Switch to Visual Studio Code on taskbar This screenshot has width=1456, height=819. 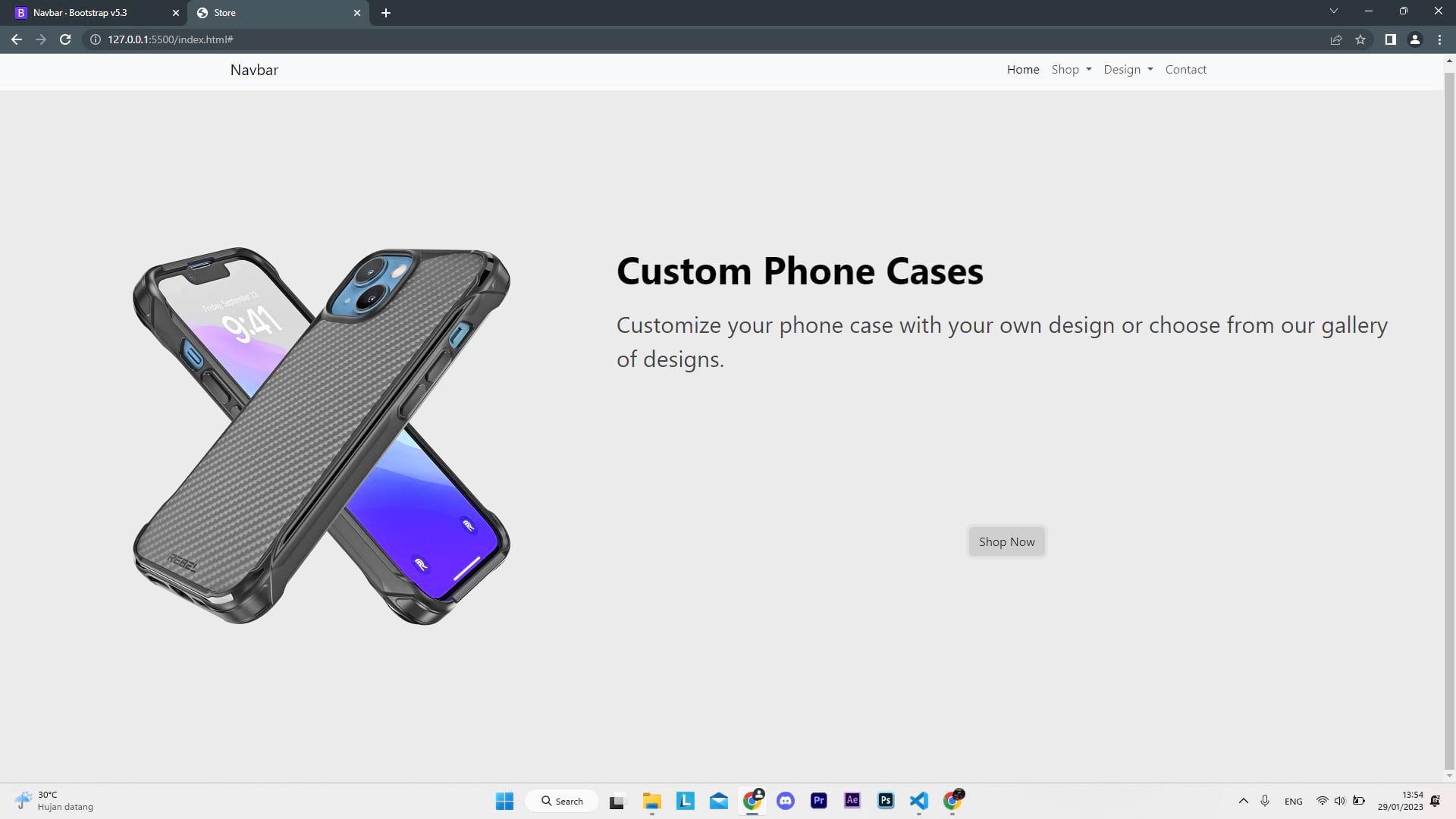point(919,801)
